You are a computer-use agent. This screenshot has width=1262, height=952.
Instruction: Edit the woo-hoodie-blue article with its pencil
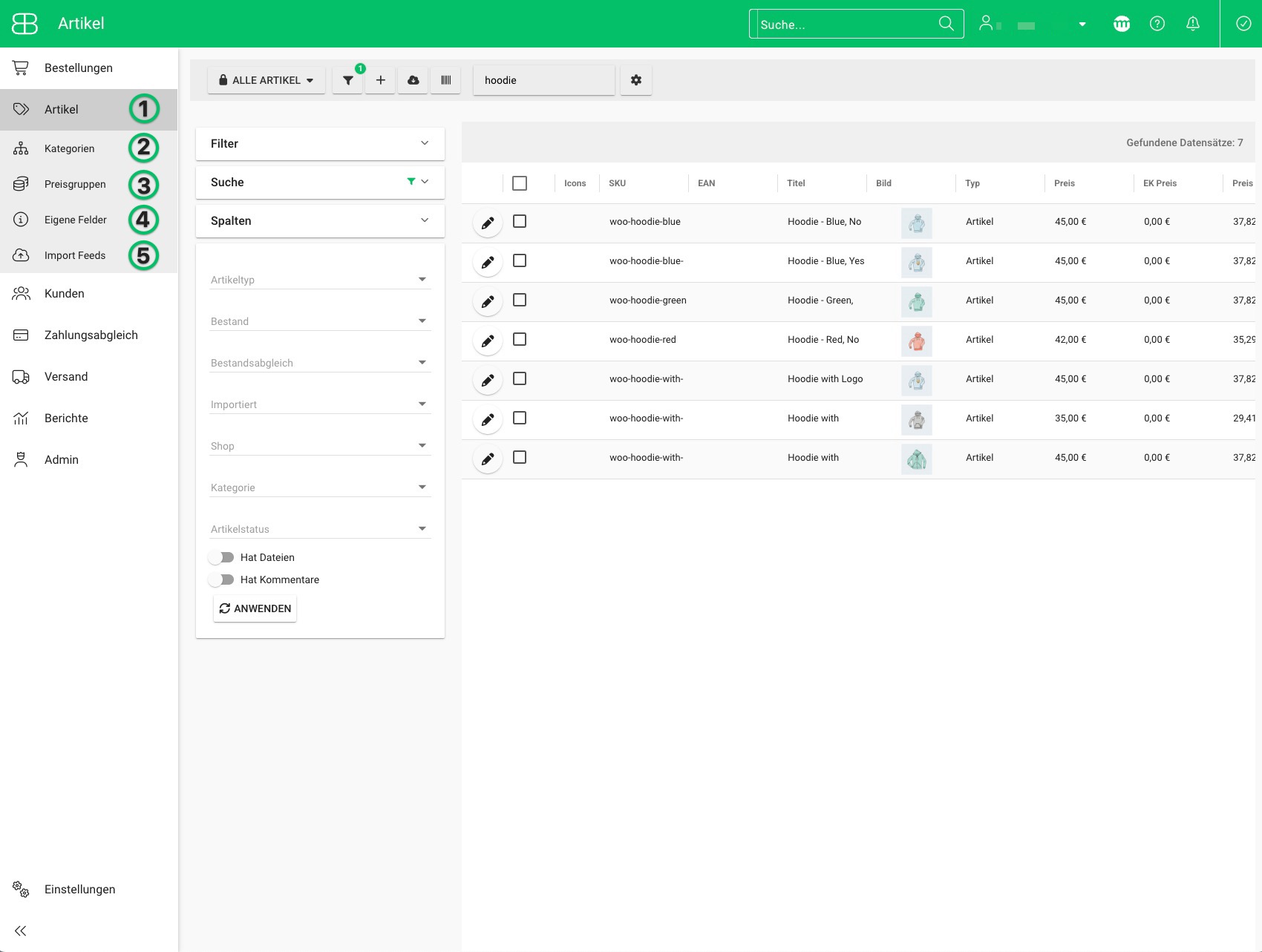(488, 223)
